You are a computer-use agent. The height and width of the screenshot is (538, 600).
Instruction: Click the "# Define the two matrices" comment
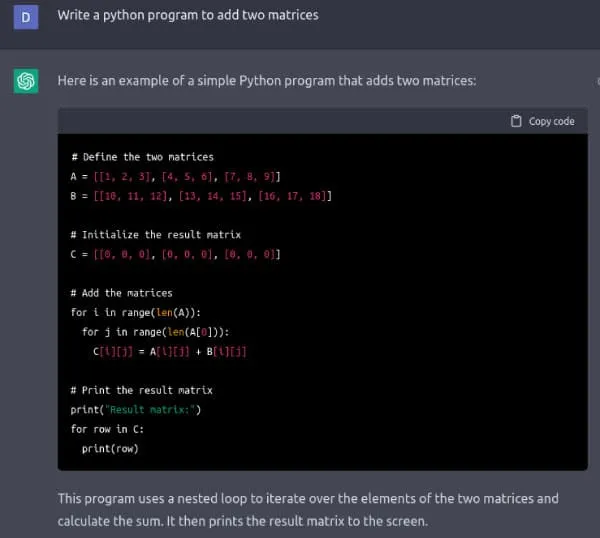click(142, 157)
